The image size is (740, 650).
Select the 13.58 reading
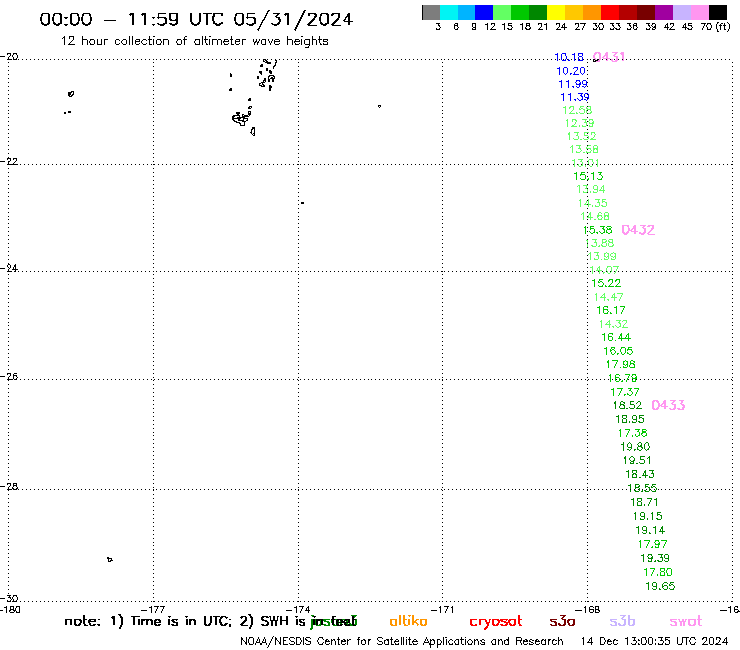point(584,150)
